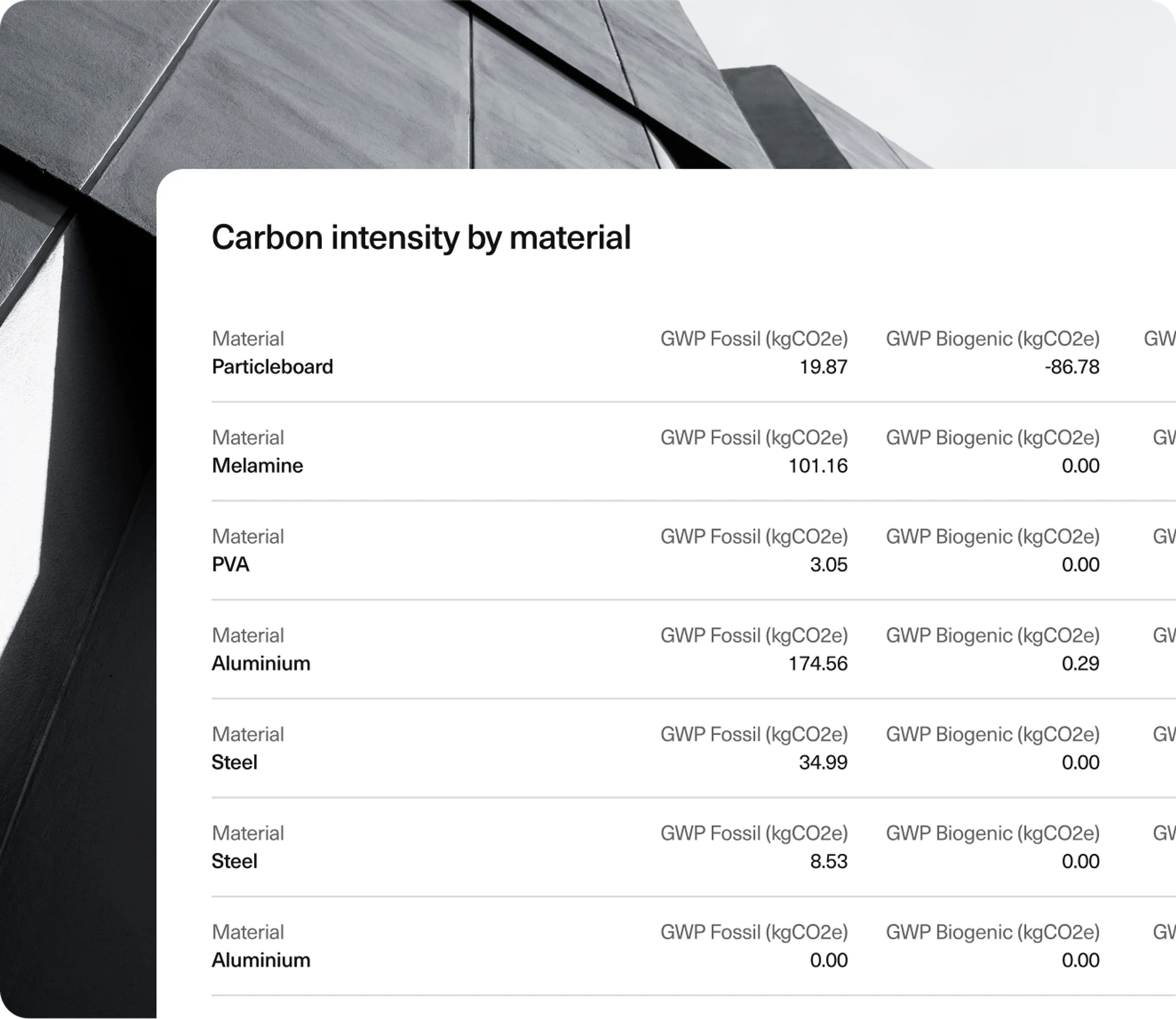The width and height of the screenshot is (1176, 1019).
Task: Click PVA's GWP Fossil value 3.05
Action: (828, 565)
